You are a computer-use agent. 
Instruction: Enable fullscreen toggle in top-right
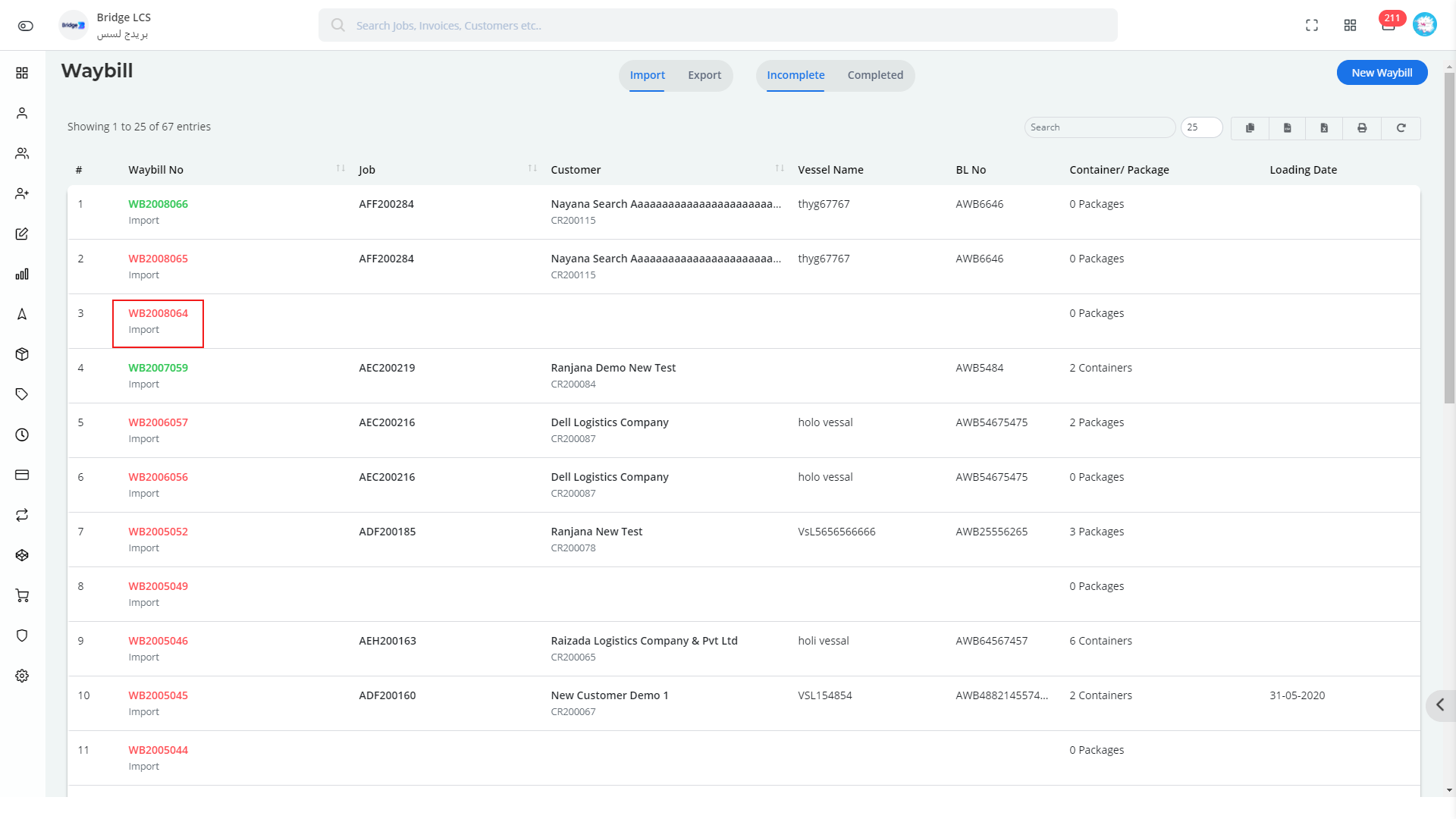click(1311, 25)
